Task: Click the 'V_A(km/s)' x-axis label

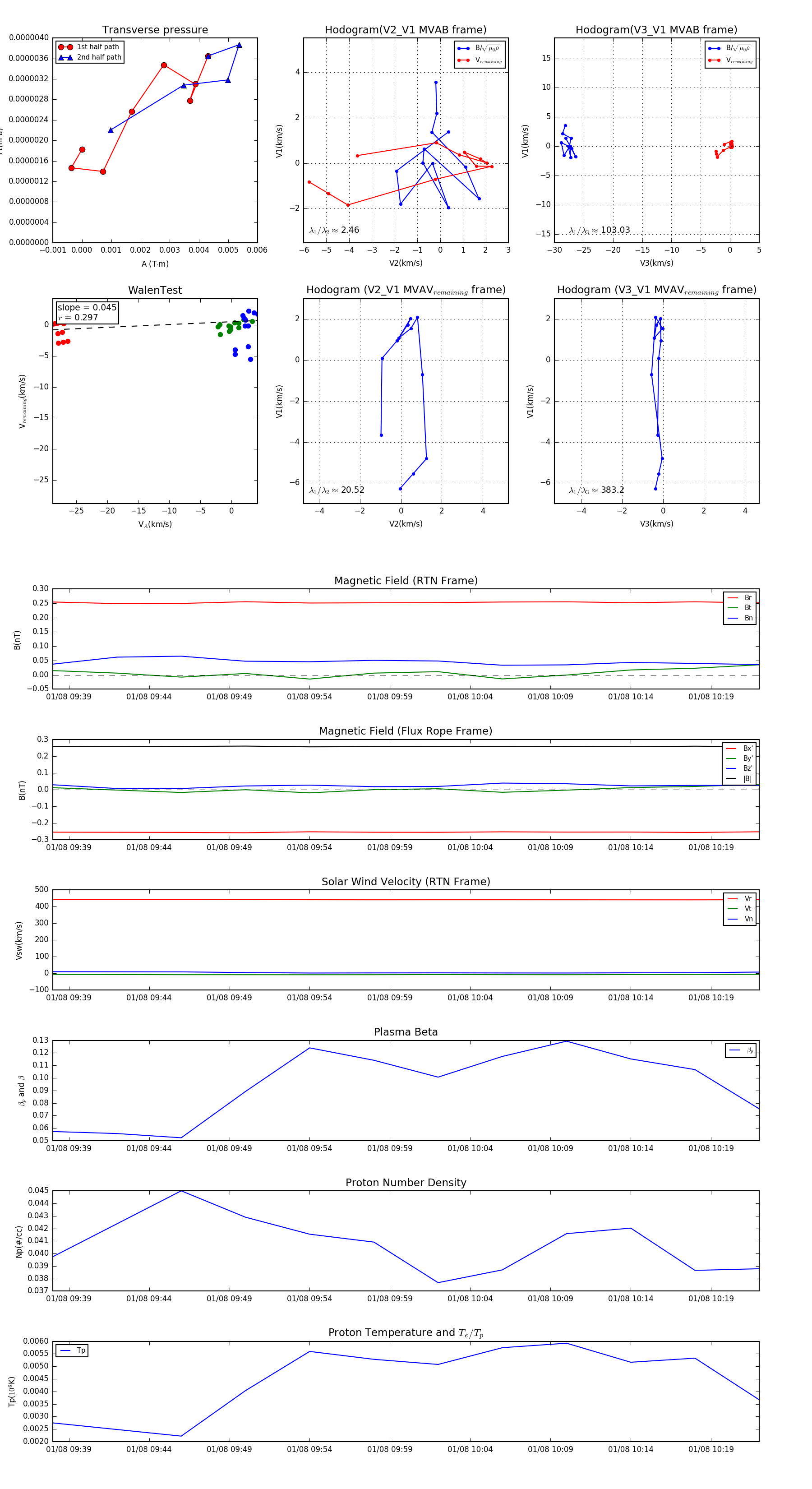Action: pyautogui.click(x=155, y=524)
